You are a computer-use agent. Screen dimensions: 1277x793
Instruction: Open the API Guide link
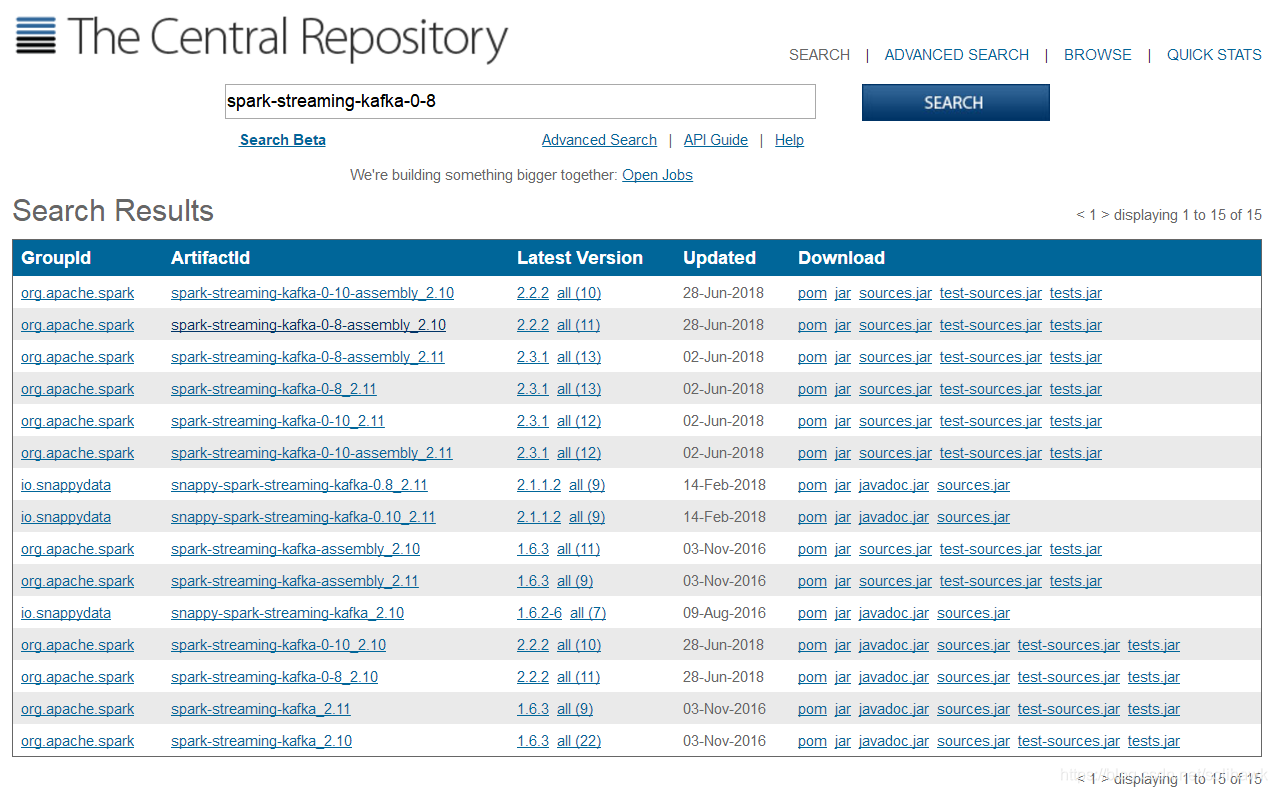click(x=716, y=140)
